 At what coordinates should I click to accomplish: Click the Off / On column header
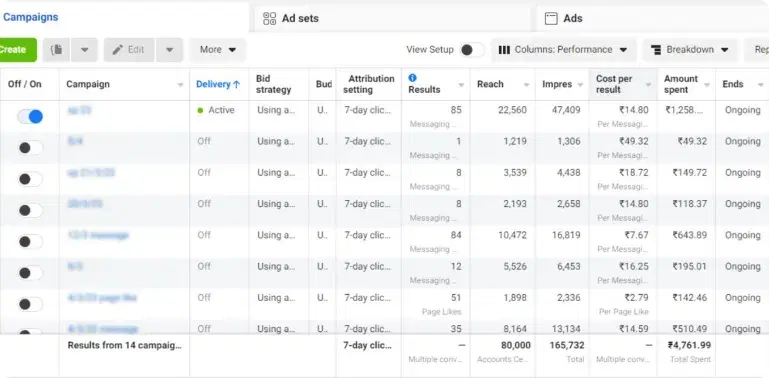(25, 84)
